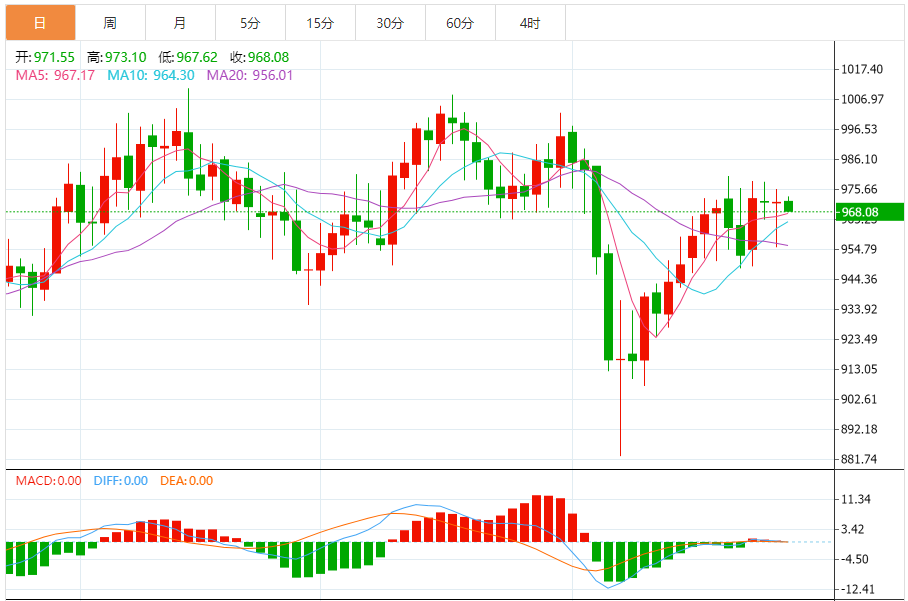Switch to the 月 monthly tab
This screenshot has width=908, height=601.
click(x=181, y=23)
